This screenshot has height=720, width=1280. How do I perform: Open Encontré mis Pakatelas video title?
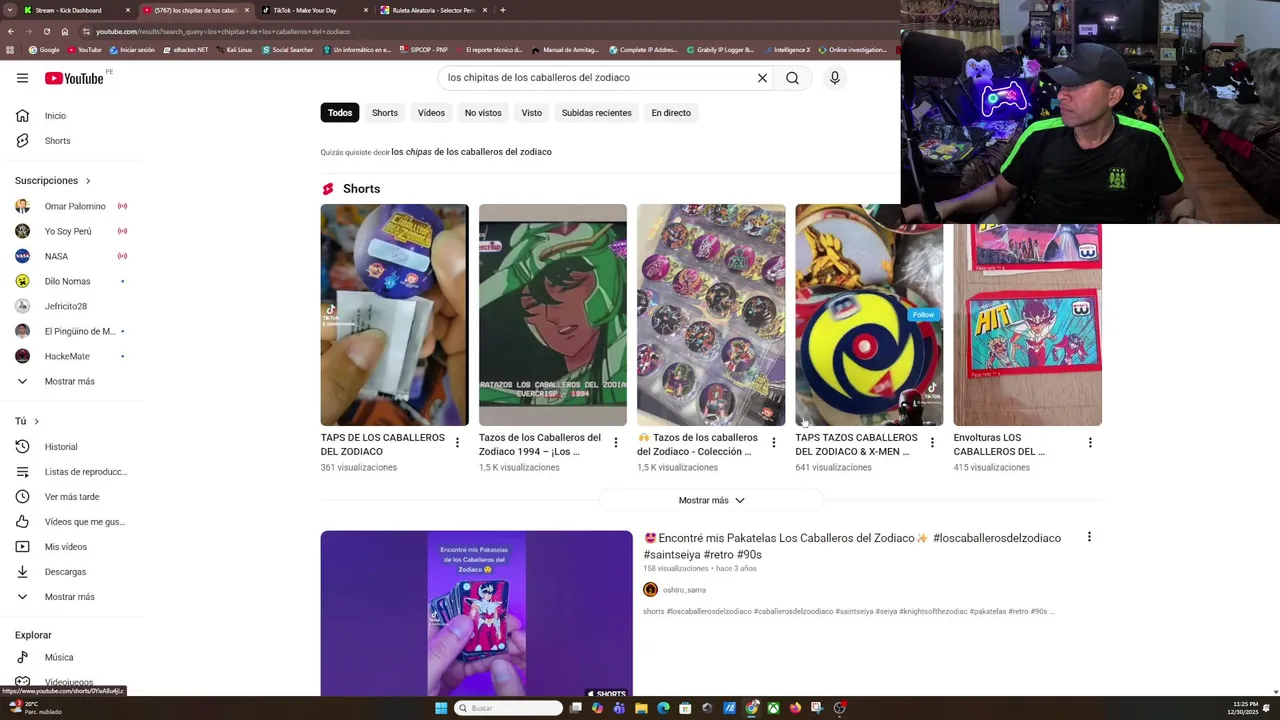(x=852, y=546)
